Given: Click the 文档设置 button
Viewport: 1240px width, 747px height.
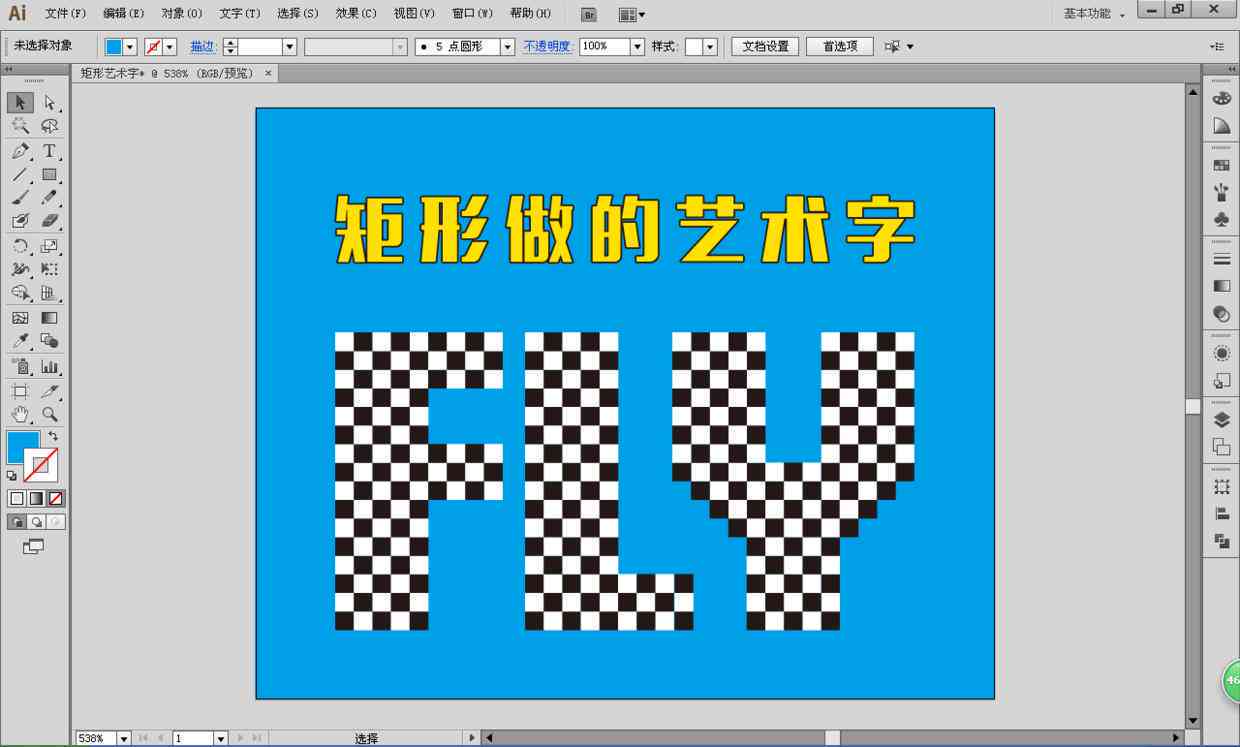Looking at the screenshot, I should [x=765, y=47].
